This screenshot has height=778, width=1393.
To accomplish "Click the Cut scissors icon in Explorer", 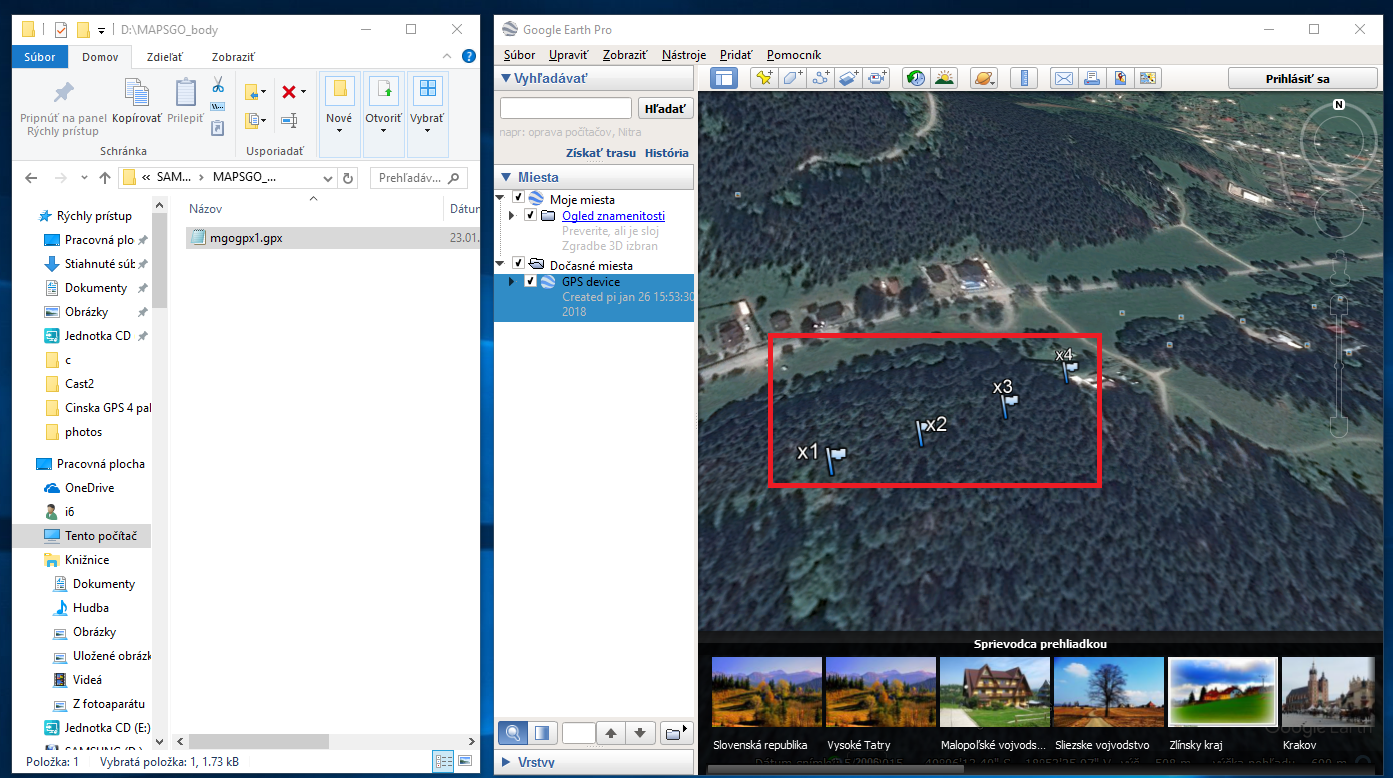I will click(x=217, y=86).
